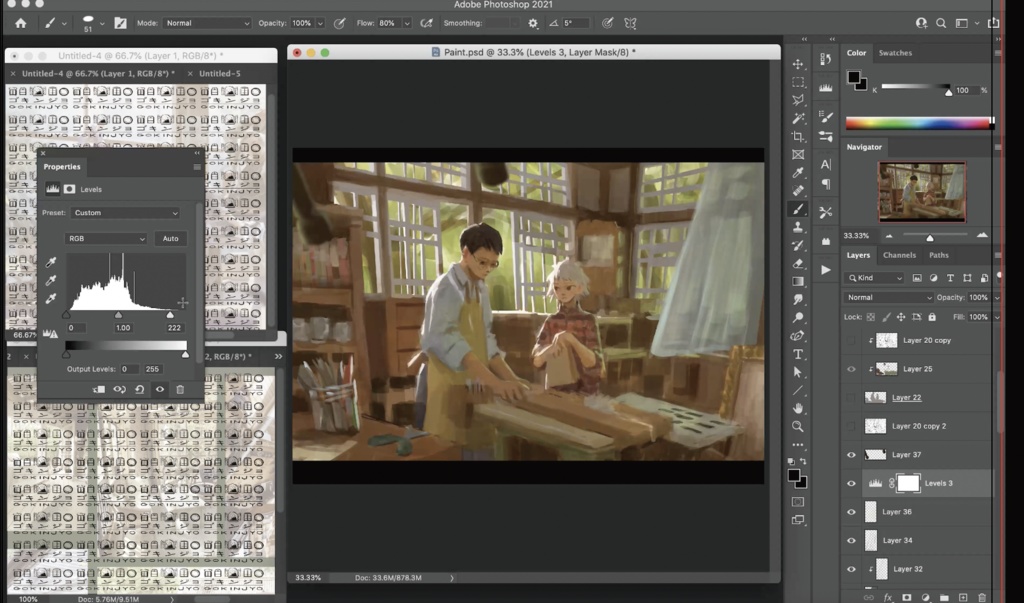The image size is (1024, 603).
Task: Hide Layer 36 visibility eye
Action: (x=851, y=512)
